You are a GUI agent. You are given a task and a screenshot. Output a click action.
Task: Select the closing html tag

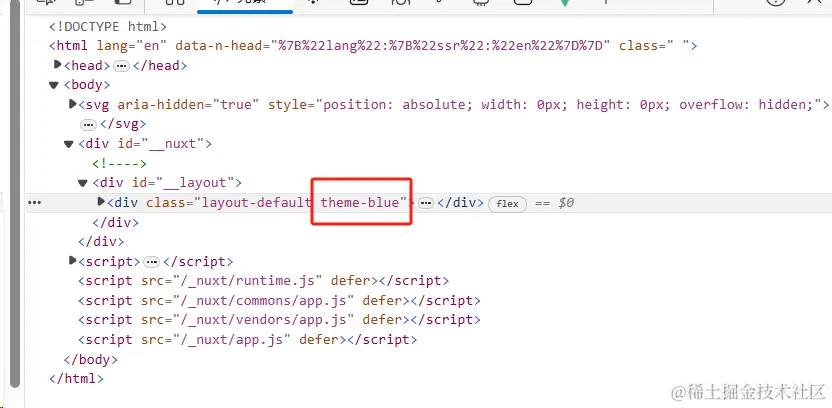[76, 379]
